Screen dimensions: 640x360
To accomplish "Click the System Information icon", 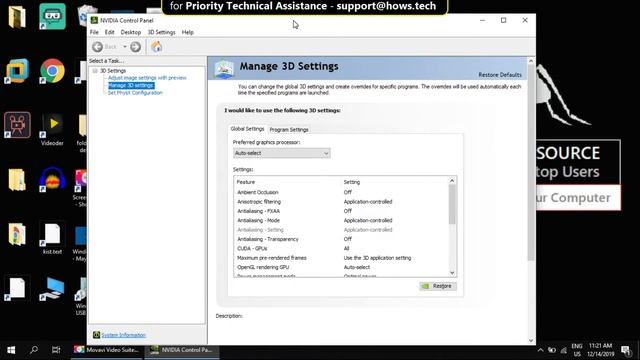I will [96, 335].
